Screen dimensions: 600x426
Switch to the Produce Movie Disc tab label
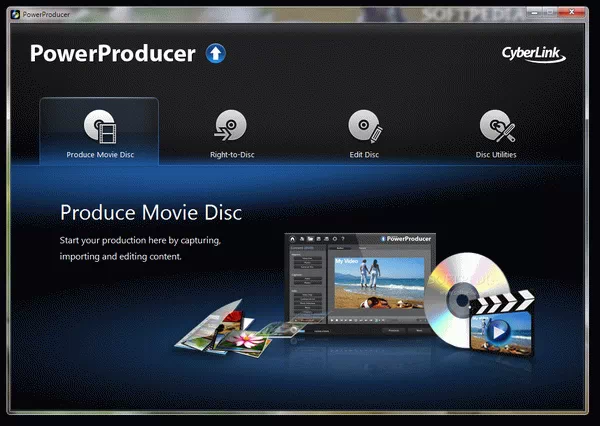click(99, 155)
